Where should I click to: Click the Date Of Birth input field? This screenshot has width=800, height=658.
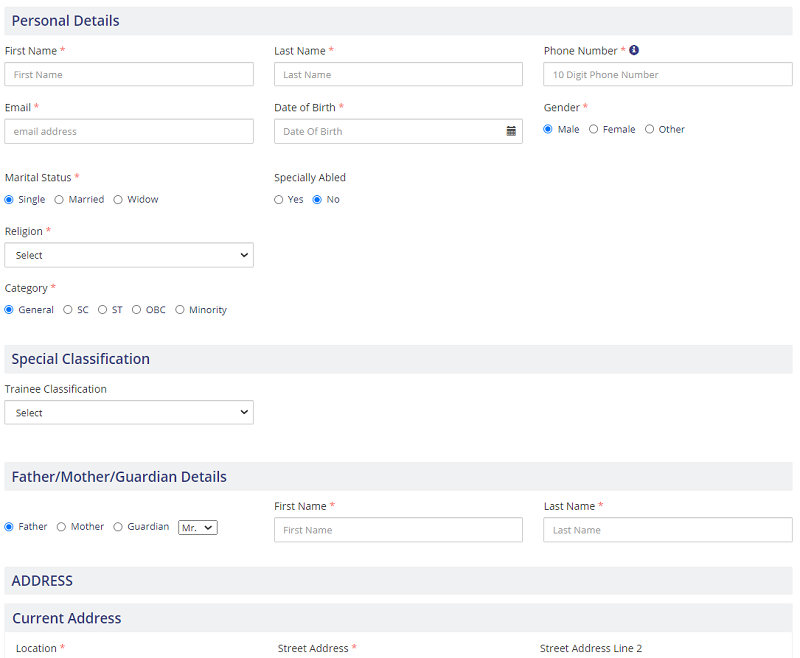click(388, 131)
